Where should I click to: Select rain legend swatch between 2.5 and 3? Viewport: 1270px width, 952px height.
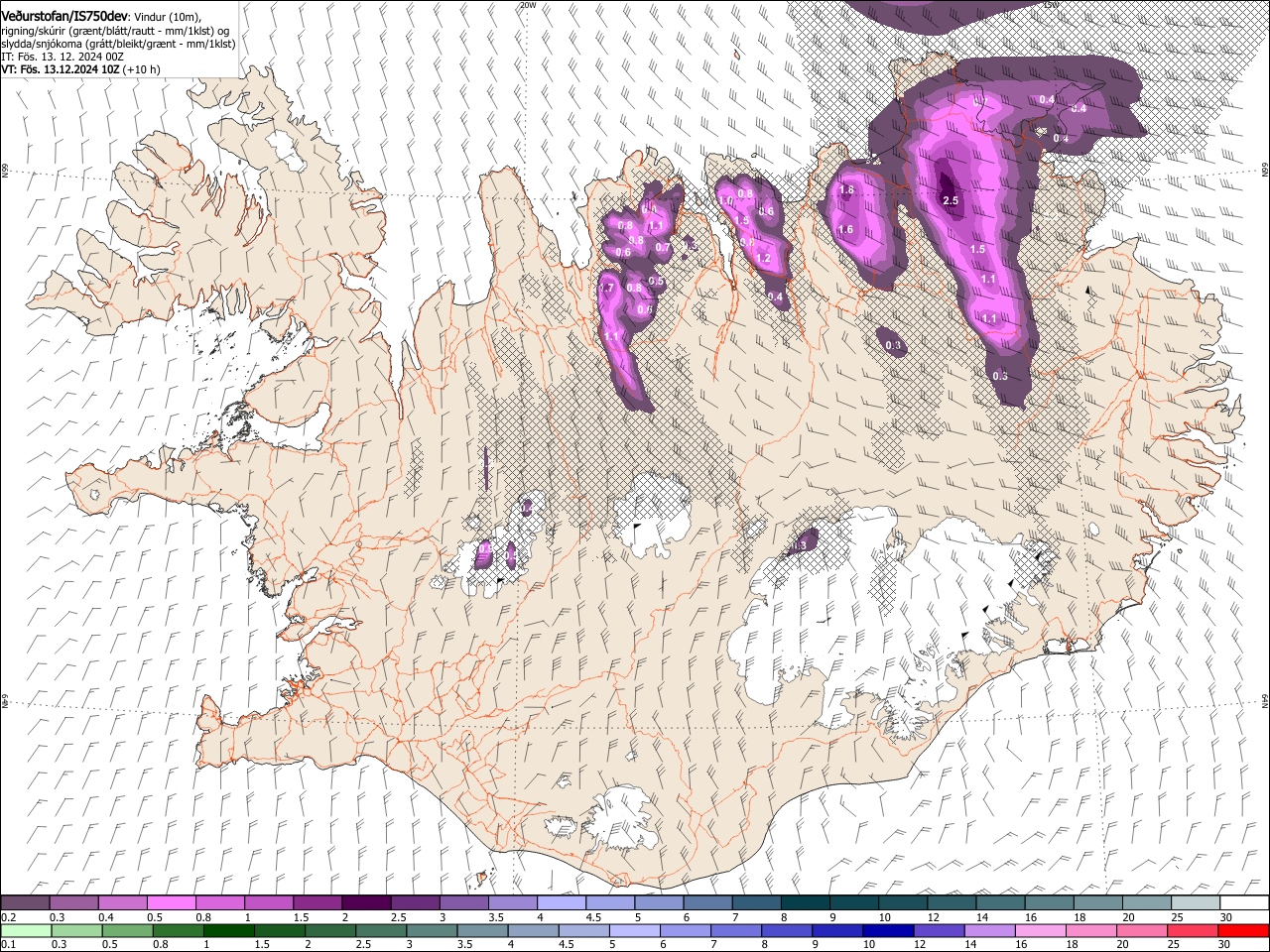point(381,930)
